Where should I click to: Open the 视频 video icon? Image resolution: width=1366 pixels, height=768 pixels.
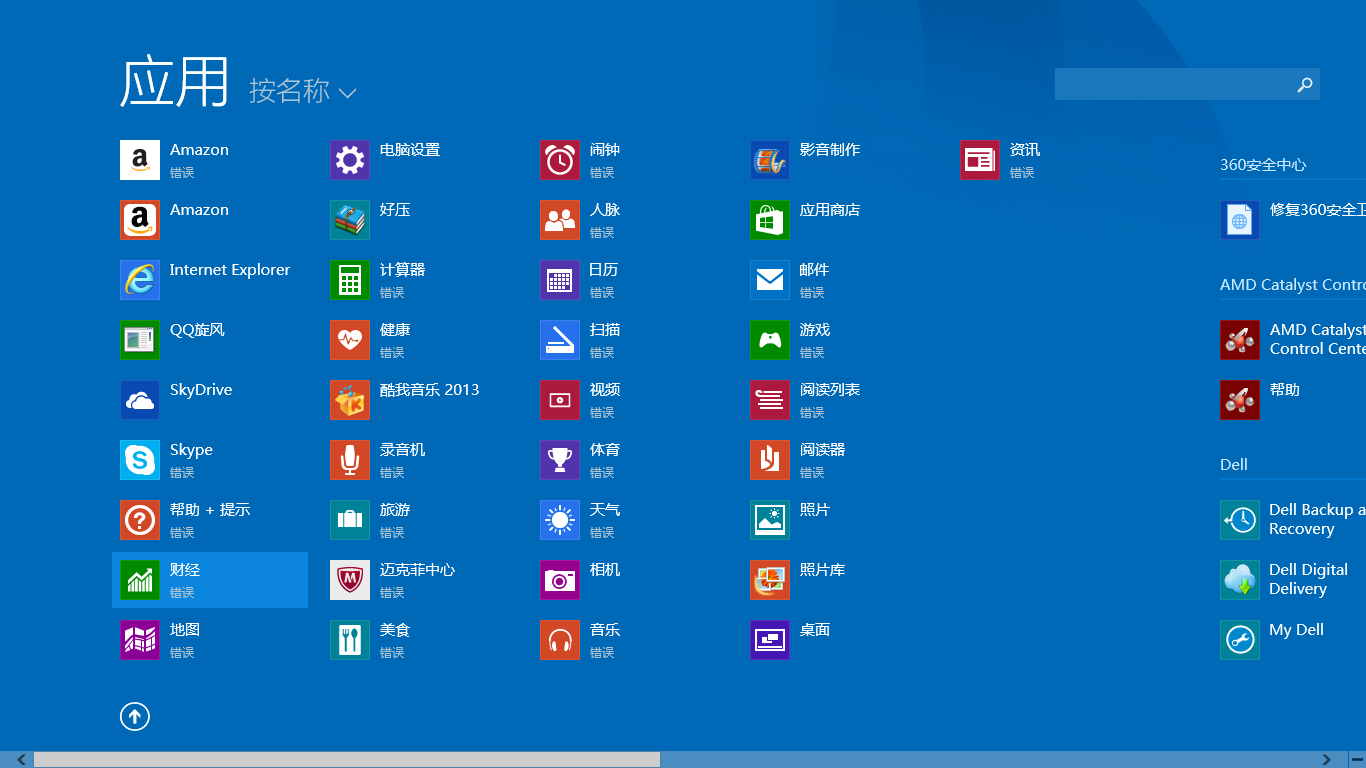pyautogui.click(x=560, y=400)
